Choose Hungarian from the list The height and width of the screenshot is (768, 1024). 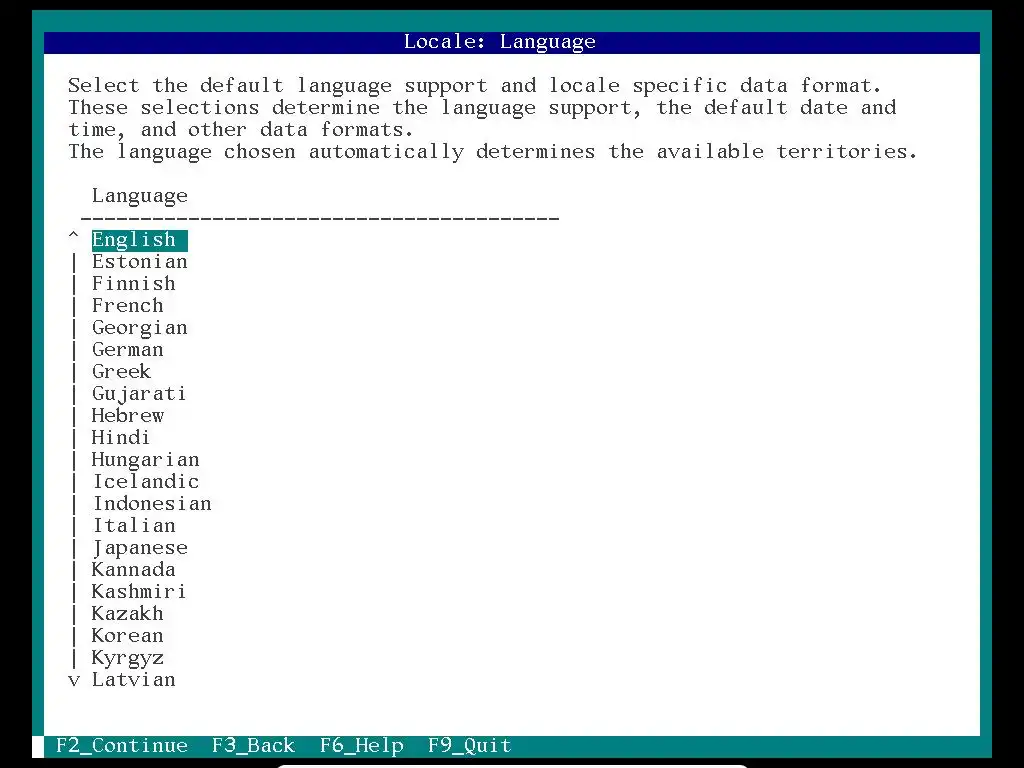(145, 460)
